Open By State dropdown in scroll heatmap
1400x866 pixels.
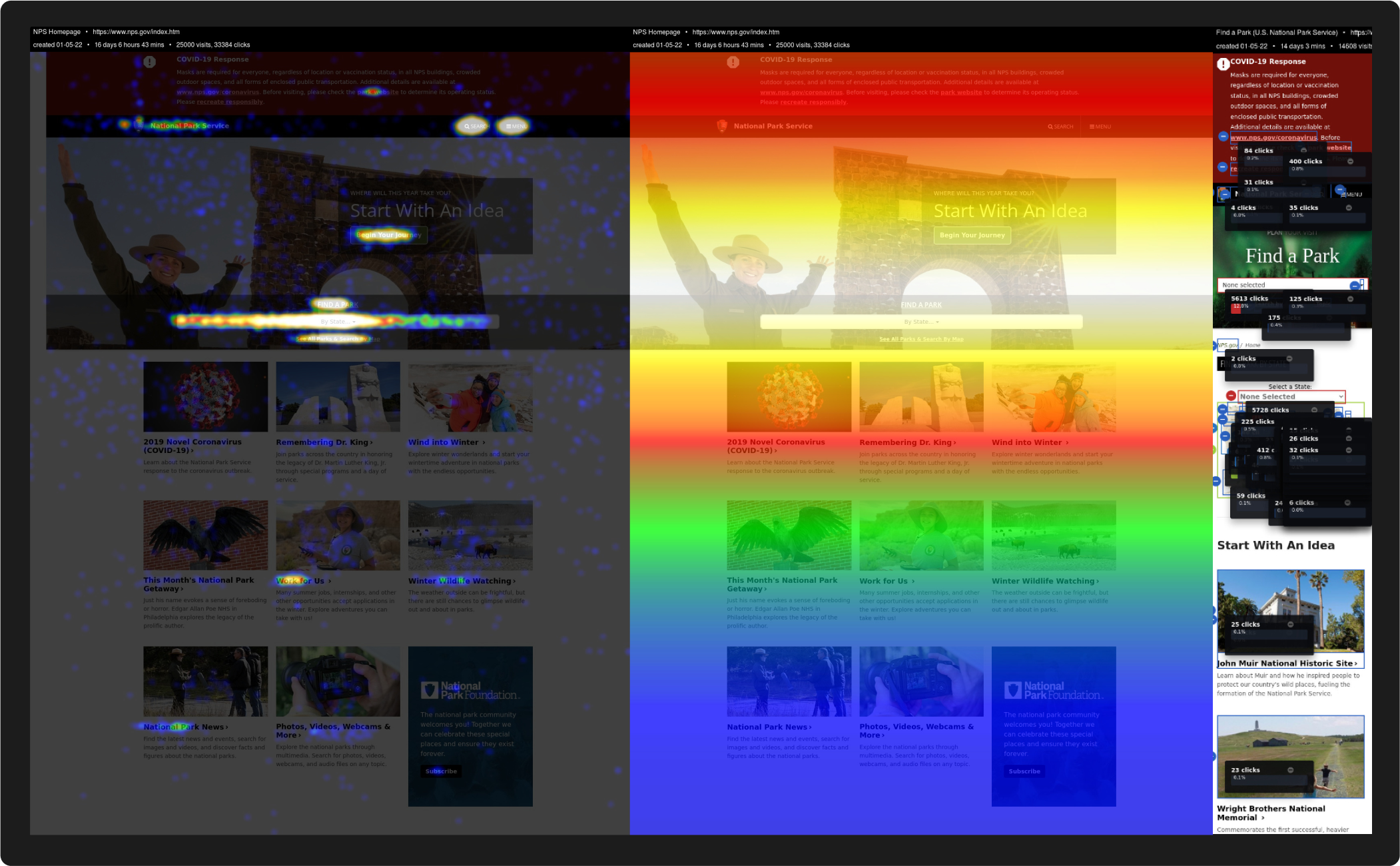[921, 322]
